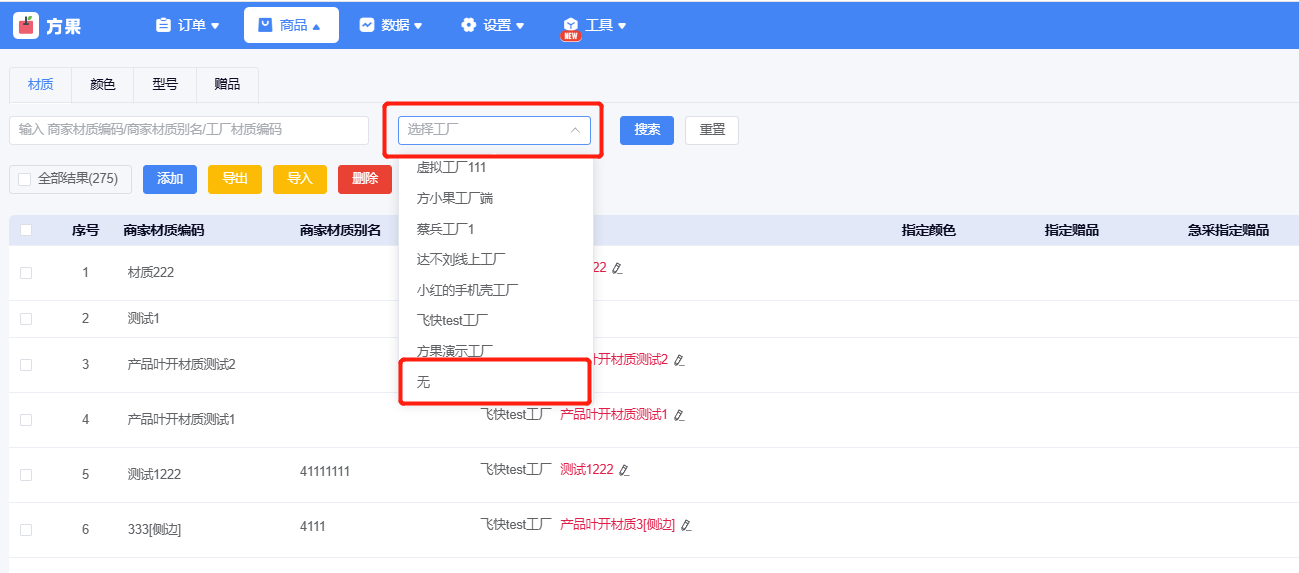Click the edit pencil beside 测试1222
The width and height of the screenshot is (1299, 573).
pos(624,470)
